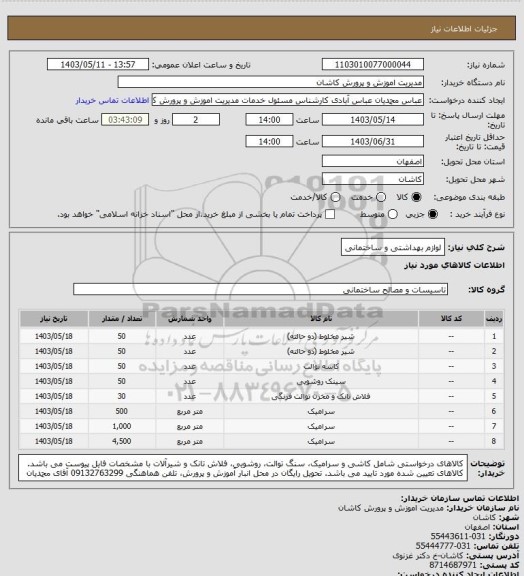Click the سرامیک item in row 6
The image size is (524, 576).
tap(321, 412)
